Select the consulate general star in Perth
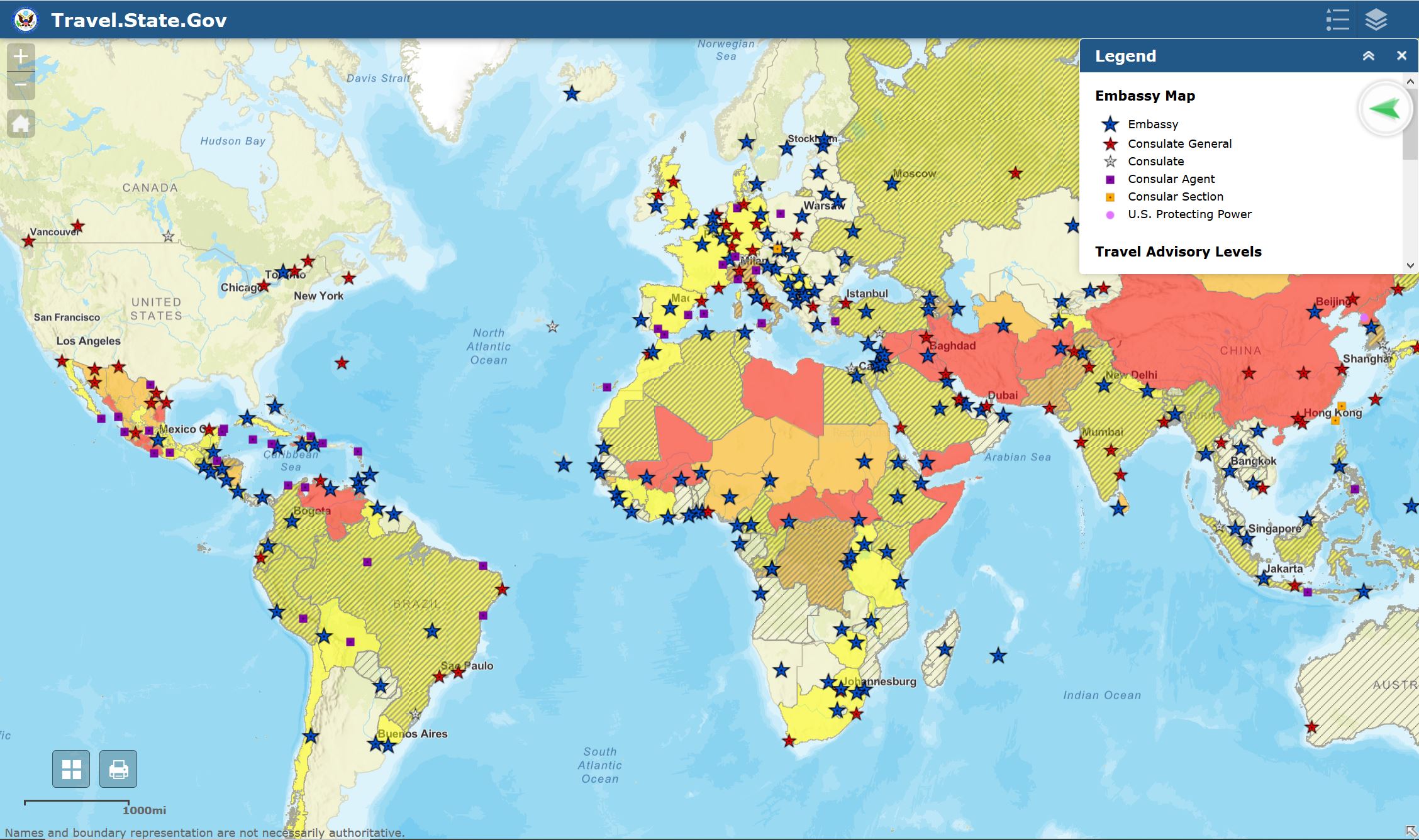The image size is (1419, 840). pyautogui.click(x=1311, y=727)
